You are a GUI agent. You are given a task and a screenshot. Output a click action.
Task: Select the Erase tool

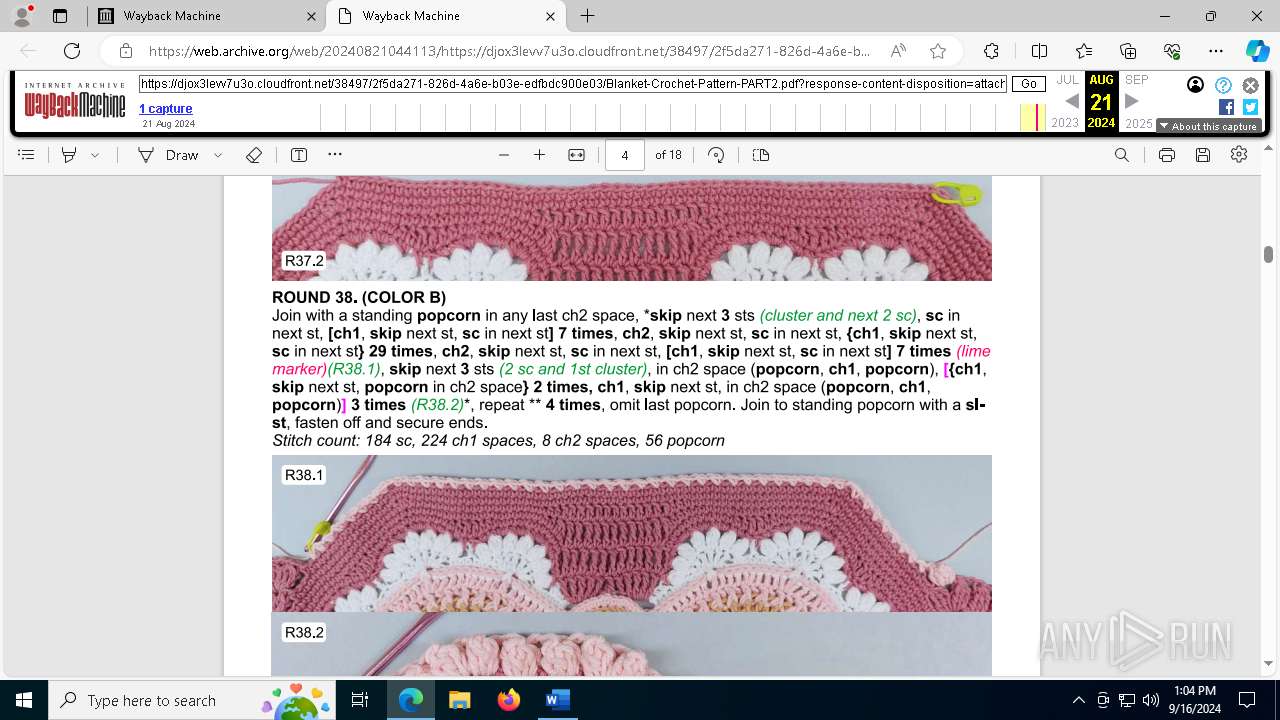pyautogui.click(x=254, y=155)
